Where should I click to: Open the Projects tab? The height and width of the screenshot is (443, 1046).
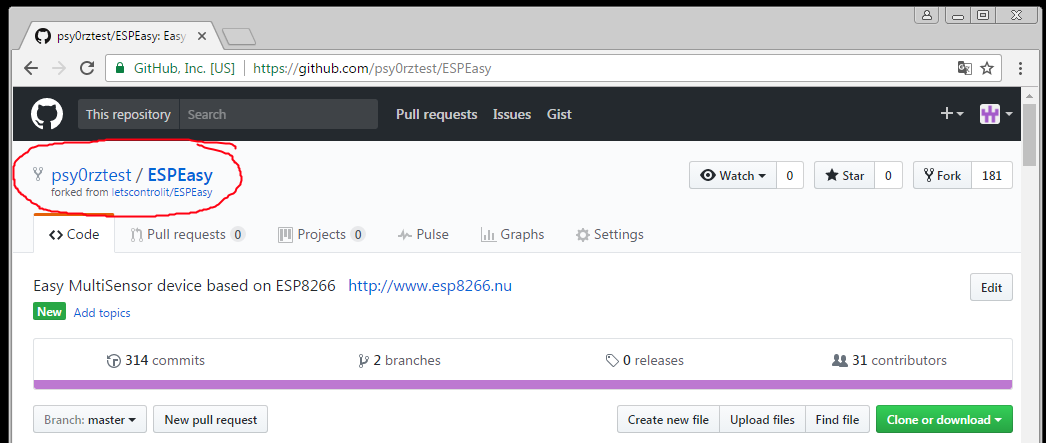(322, 234)
